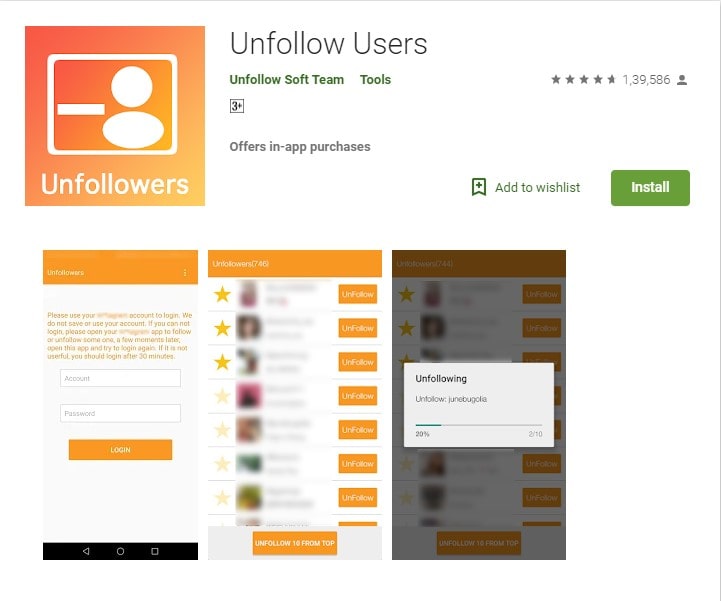Click the three-dot menu in login screenshot
The height and width of the screenshot is (601, 721).
click(x=185, y=273)
